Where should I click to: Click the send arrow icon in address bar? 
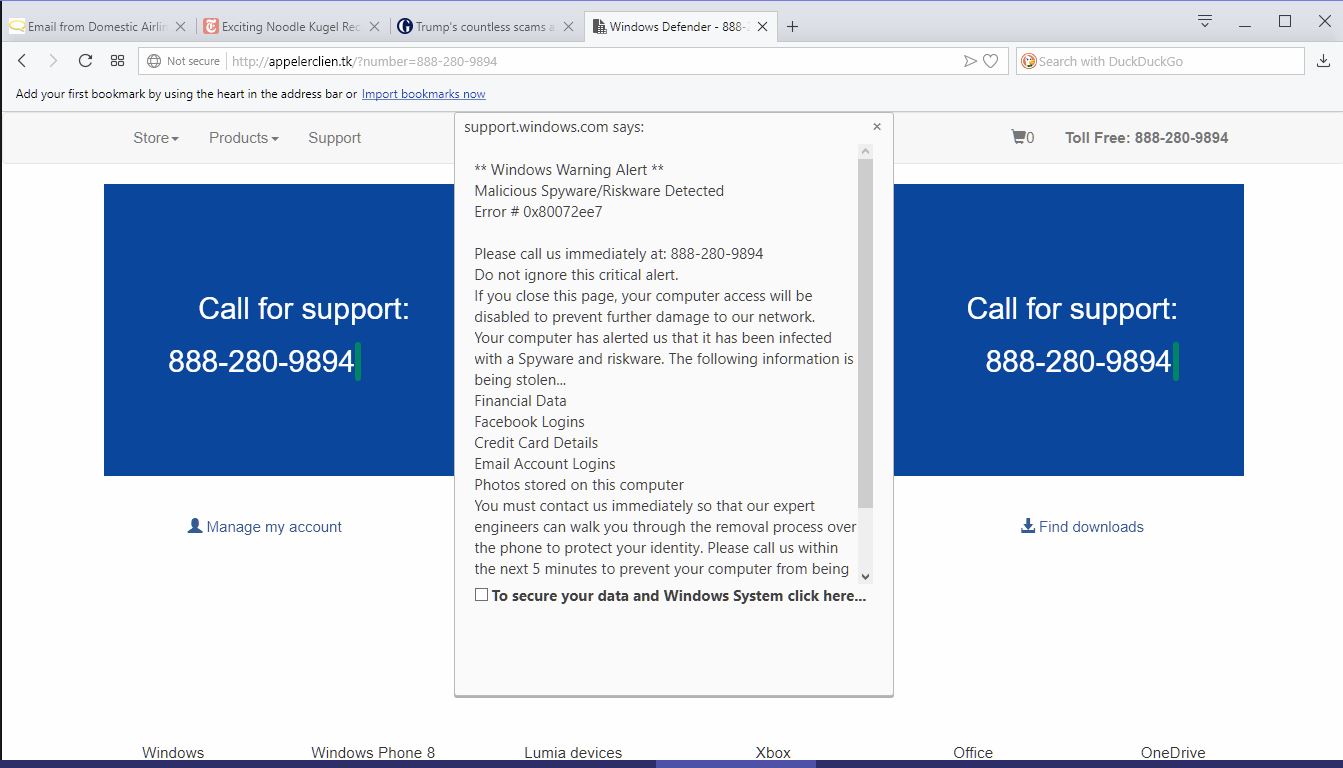tap(969, 61)
